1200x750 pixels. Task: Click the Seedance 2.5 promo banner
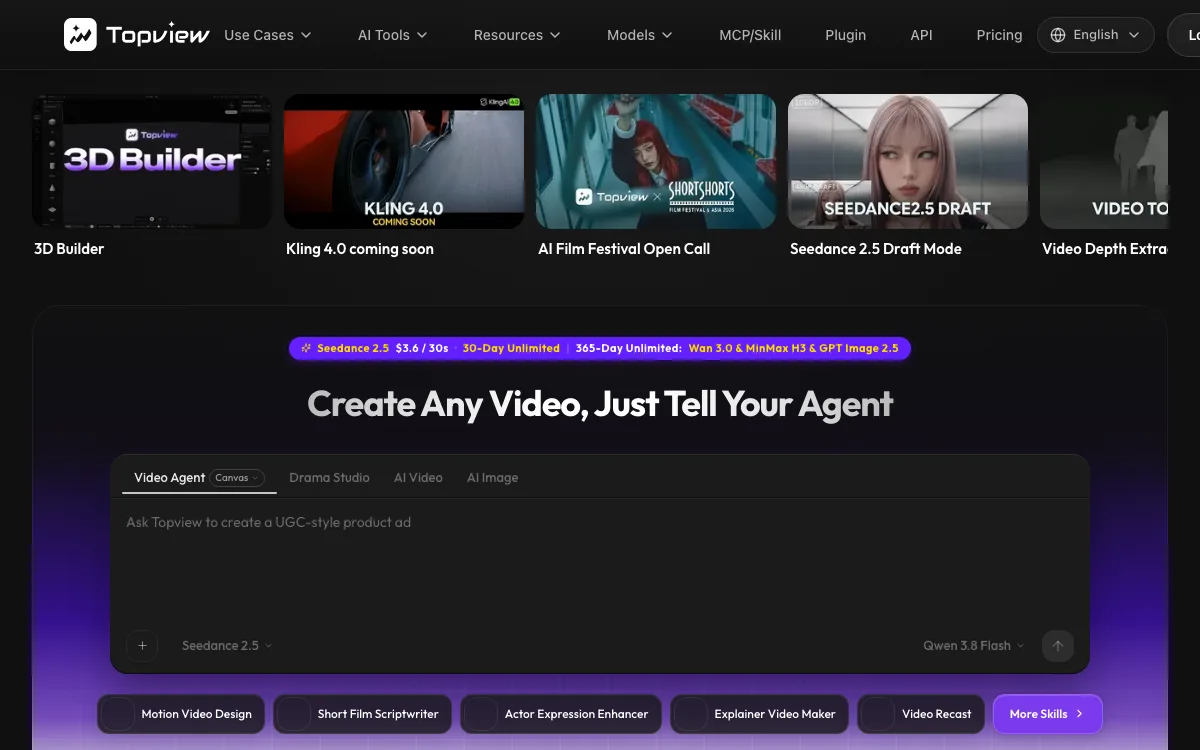(x=600, y=349)
